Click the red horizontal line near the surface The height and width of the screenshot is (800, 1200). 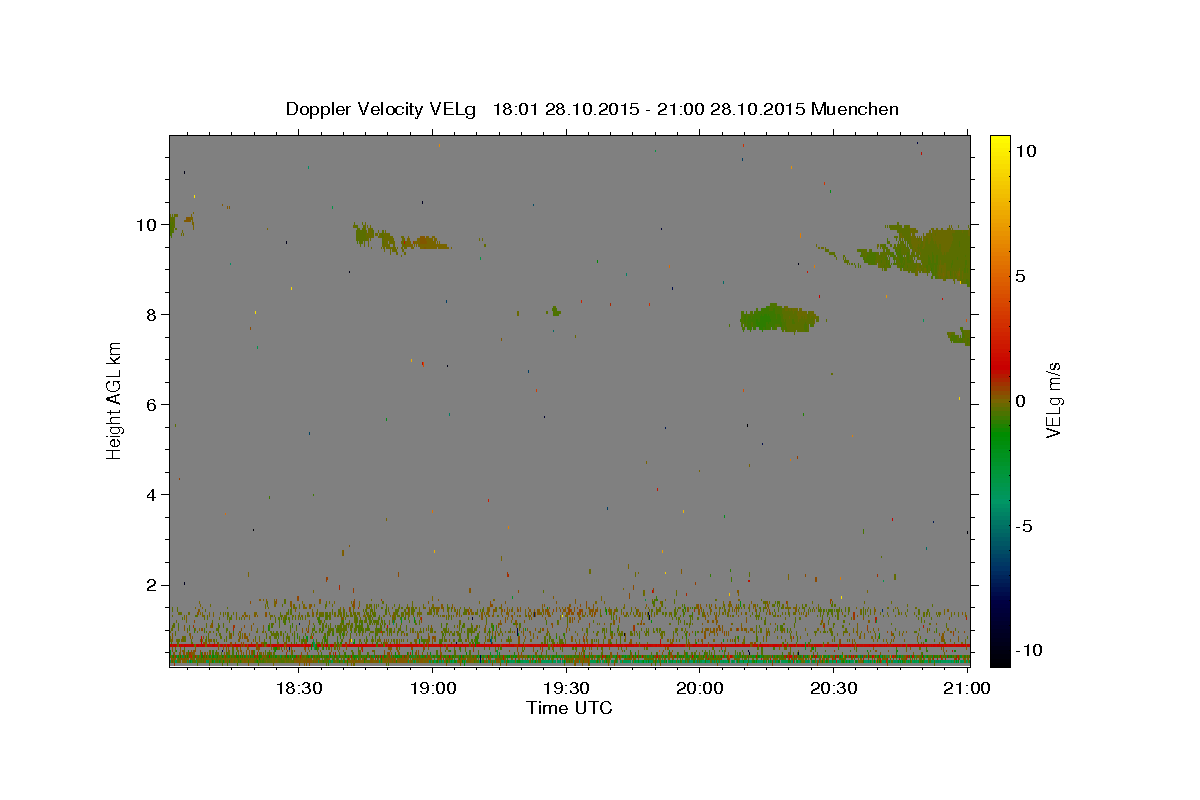pos(569,646)
